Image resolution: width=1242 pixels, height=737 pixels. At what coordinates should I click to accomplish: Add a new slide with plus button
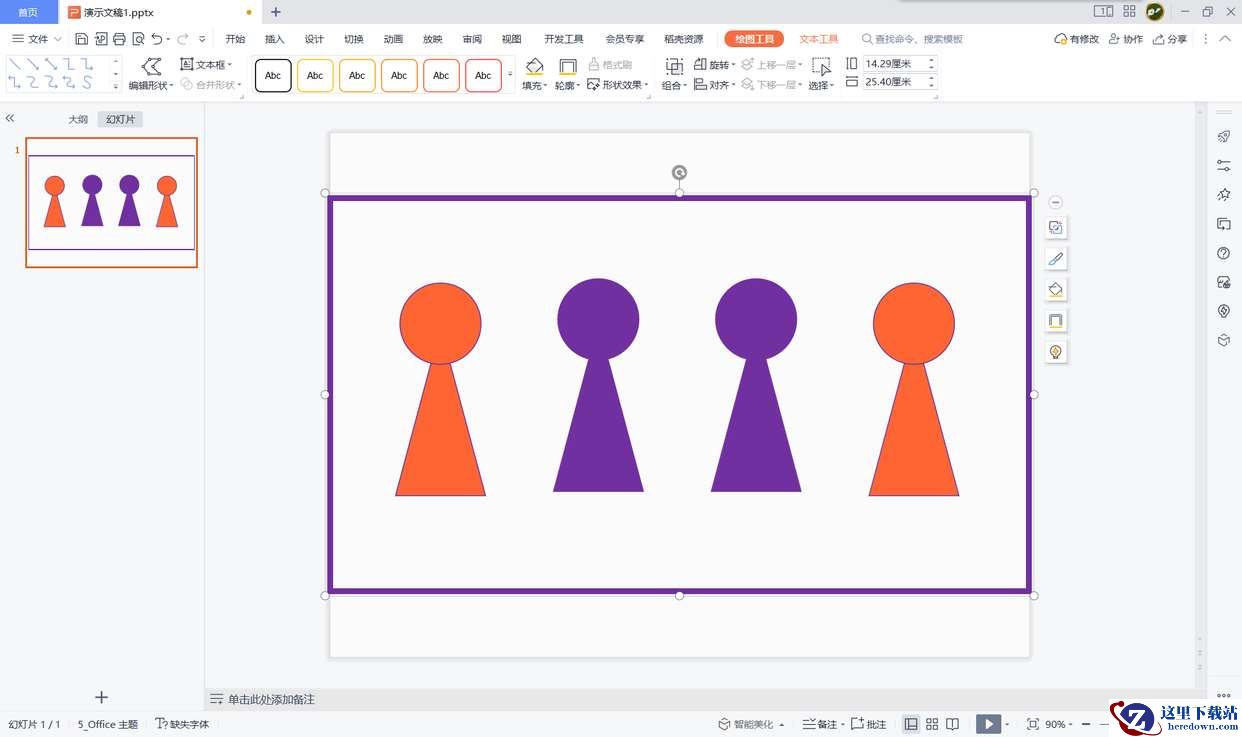point(101,697)
